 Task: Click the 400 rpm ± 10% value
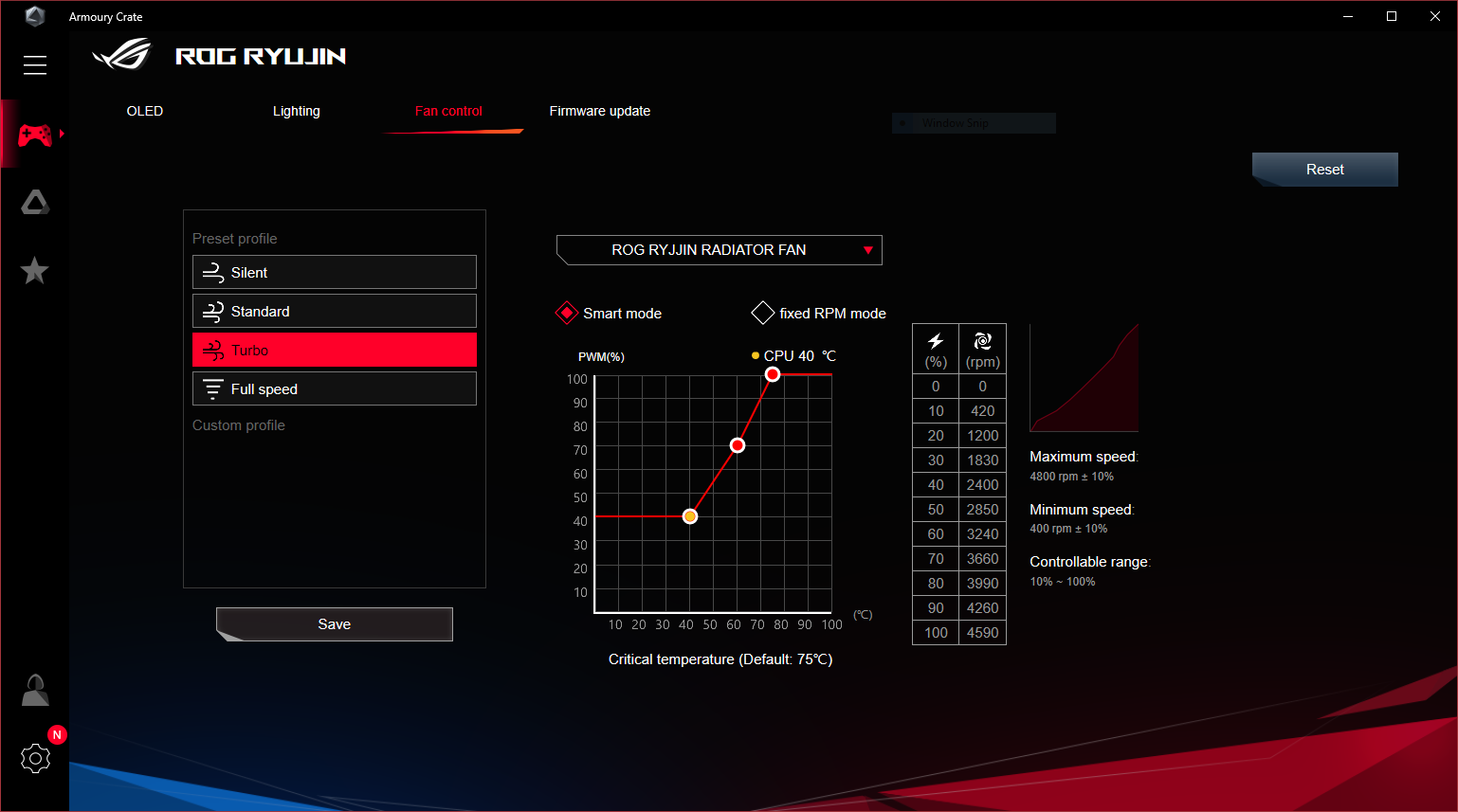(x=1068, y=529)
